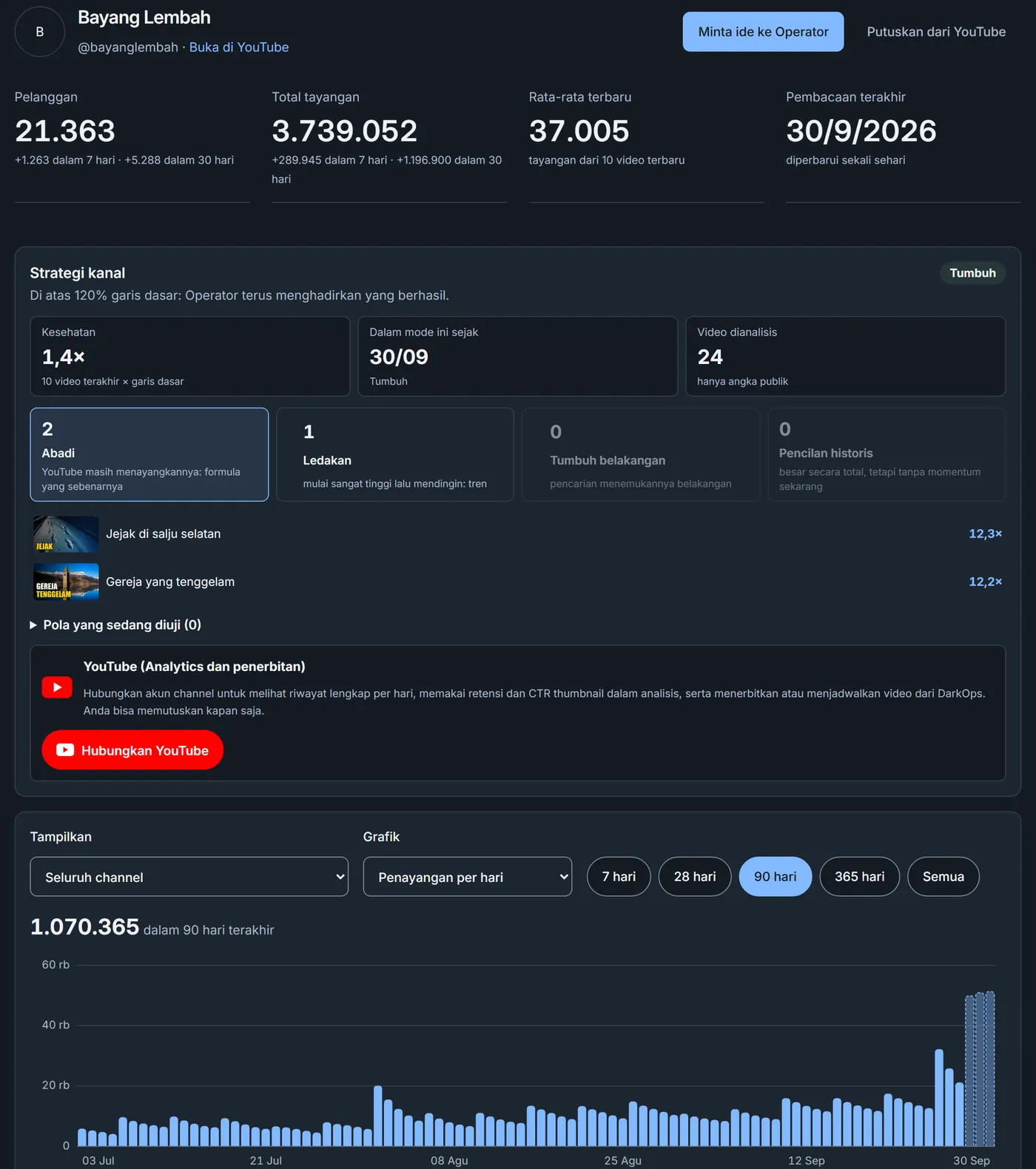This screenshot has height=1169, width=1036.
Task: Click the tallest dashed bar at 30 Sep
Action: [x=990, y=1069]
